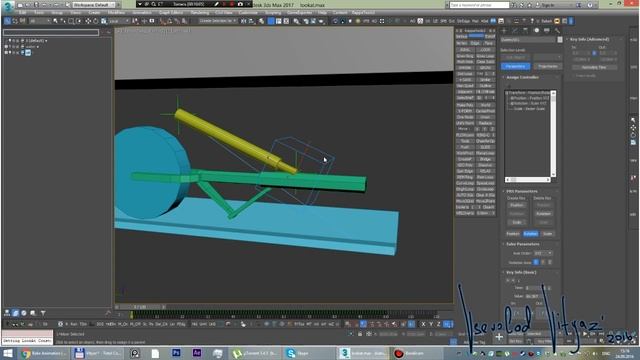Viewport: 640px width, 360px height.
Task: Toggle the Y axis constraint button
Action: [431, 324]
